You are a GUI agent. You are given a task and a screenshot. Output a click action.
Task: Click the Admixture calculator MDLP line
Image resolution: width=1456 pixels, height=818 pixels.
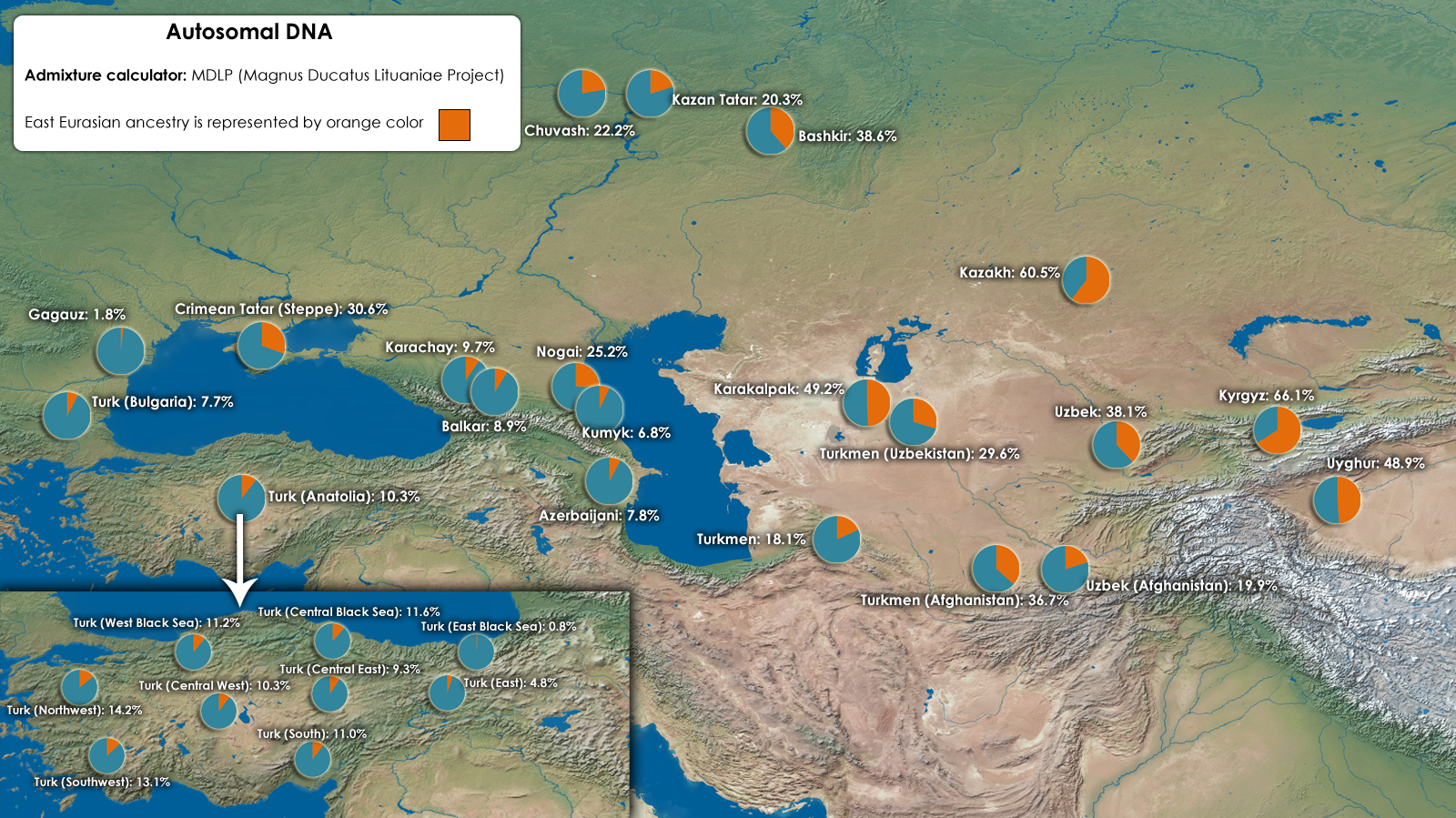(264, 76)
